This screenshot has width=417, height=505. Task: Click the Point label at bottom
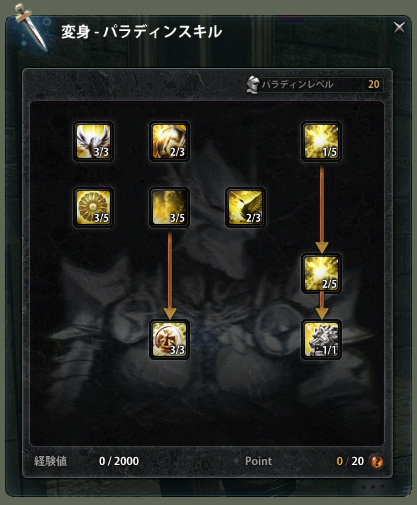(258, 461)
